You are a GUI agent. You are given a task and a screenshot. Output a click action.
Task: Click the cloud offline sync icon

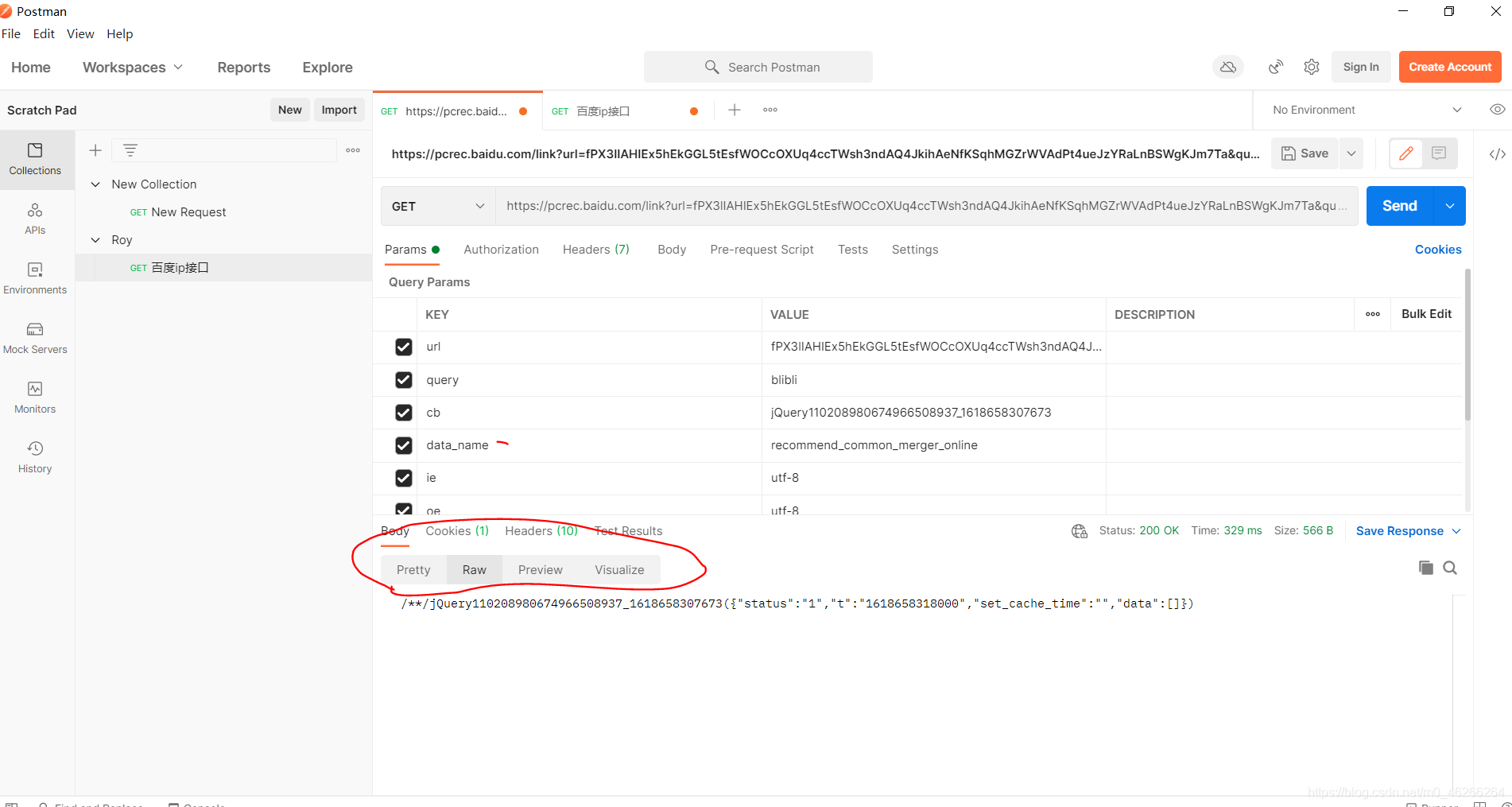tap(1228, 67)
